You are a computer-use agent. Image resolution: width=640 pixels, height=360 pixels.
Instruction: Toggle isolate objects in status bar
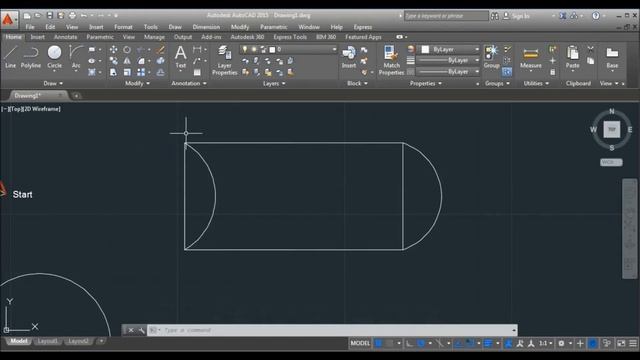click(607, 343)
